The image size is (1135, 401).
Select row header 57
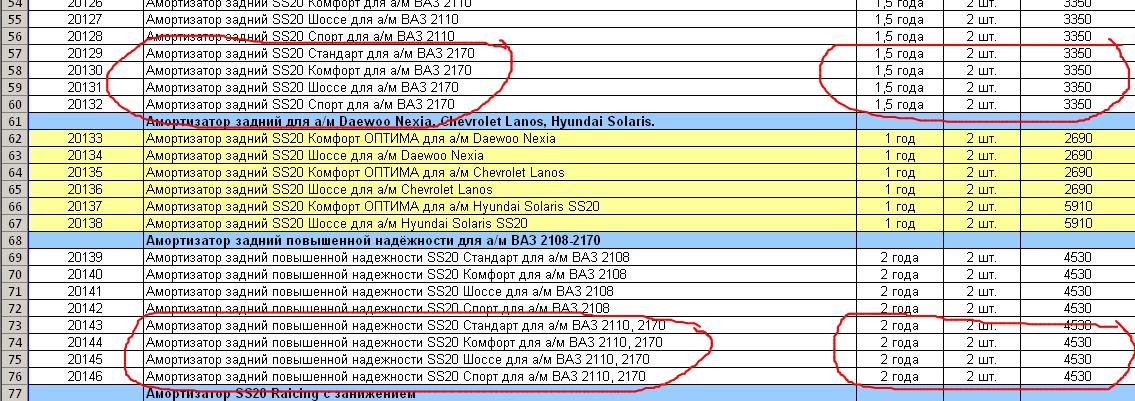(12, 54)
